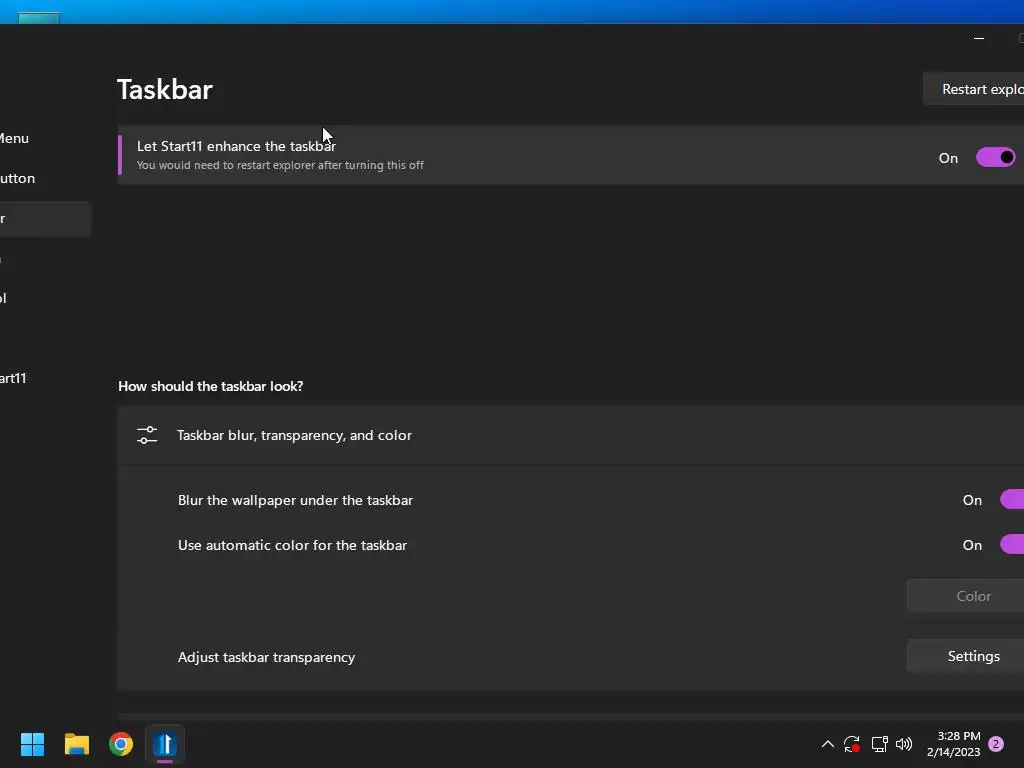Open the Start Menu sidebar item

[x=14, y=138]
